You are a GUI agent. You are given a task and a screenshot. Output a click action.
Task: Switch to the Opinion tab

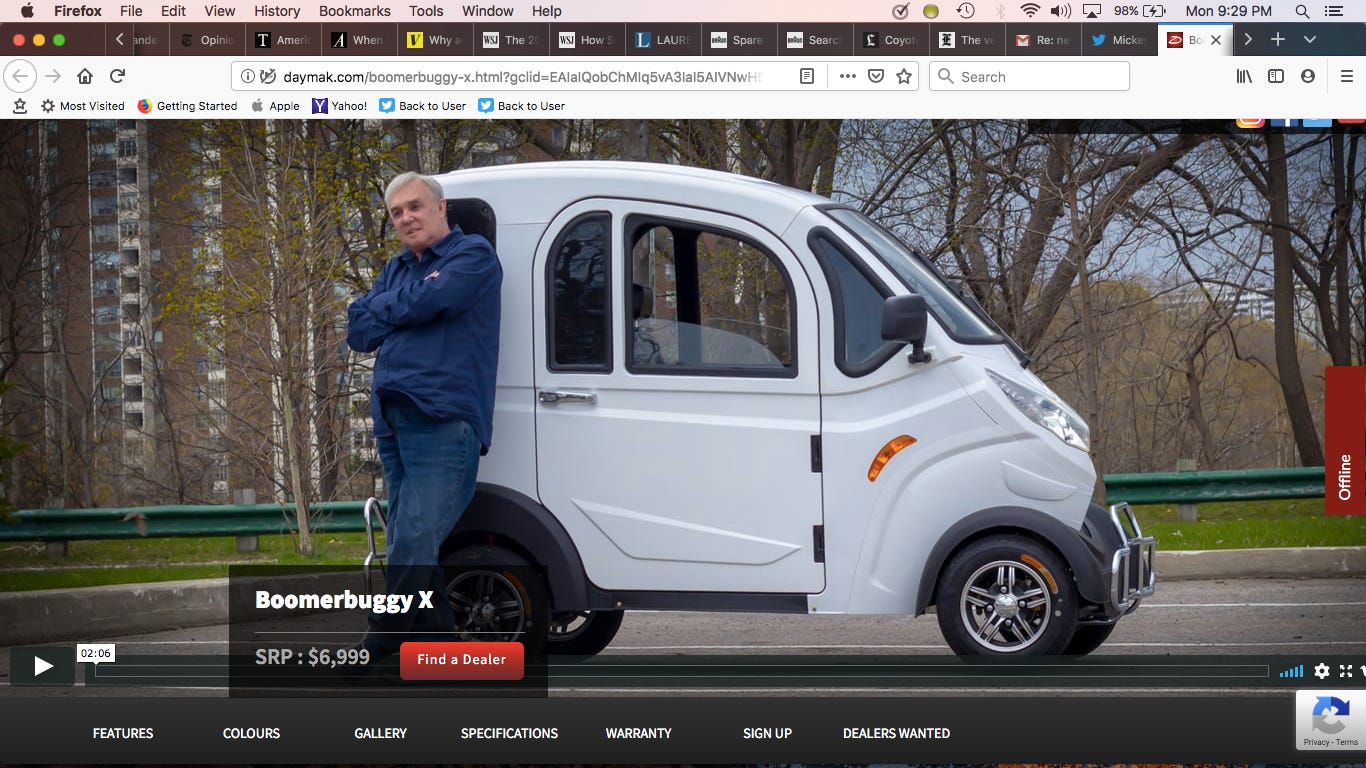pos(207,40)
